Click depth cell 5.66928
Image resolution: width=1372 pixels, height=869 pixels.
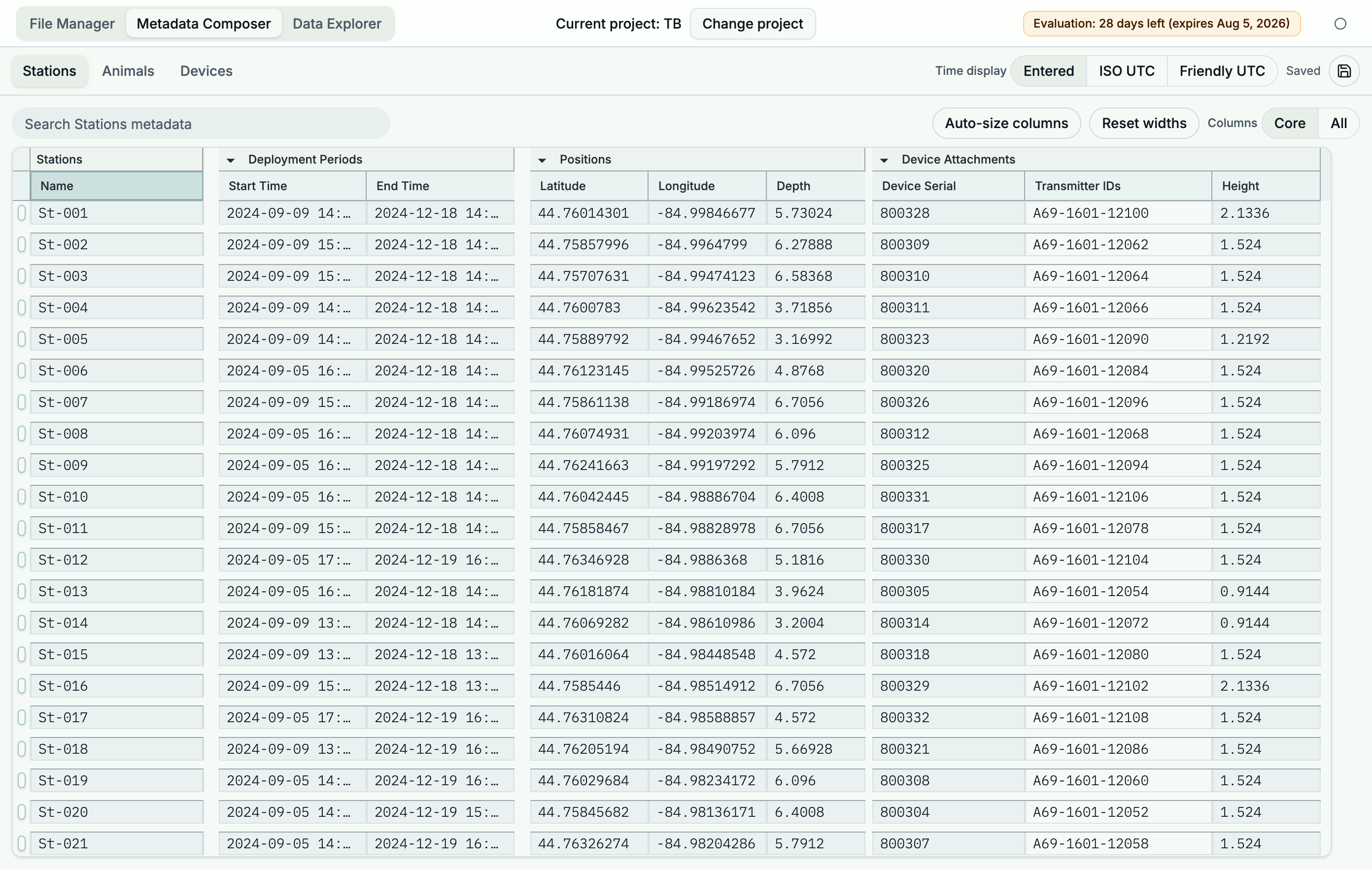[815, 749]
